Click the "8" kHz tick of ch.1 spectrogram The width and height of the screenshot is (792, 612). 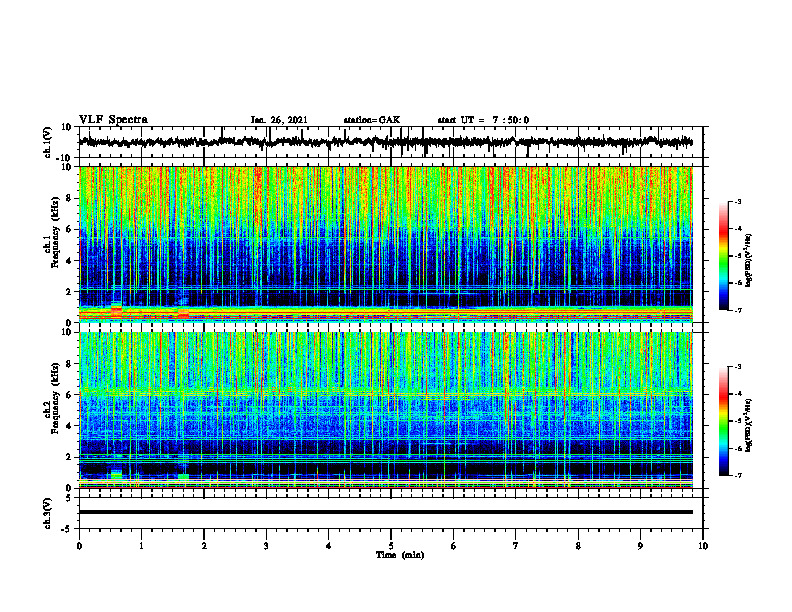[70, 198]
